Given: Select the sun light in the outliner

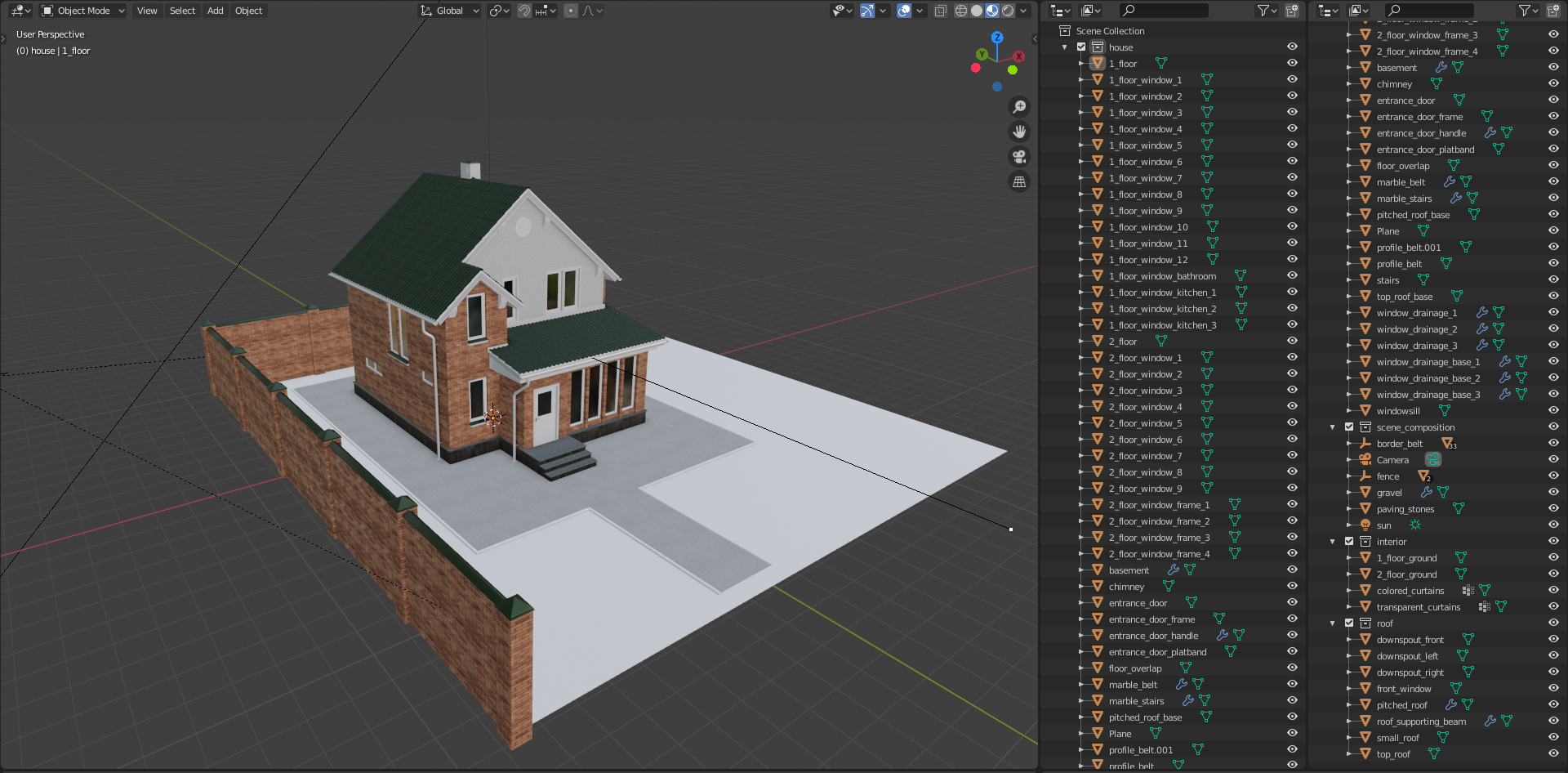Looking at the screenshot, I should tap(1383, 525).
